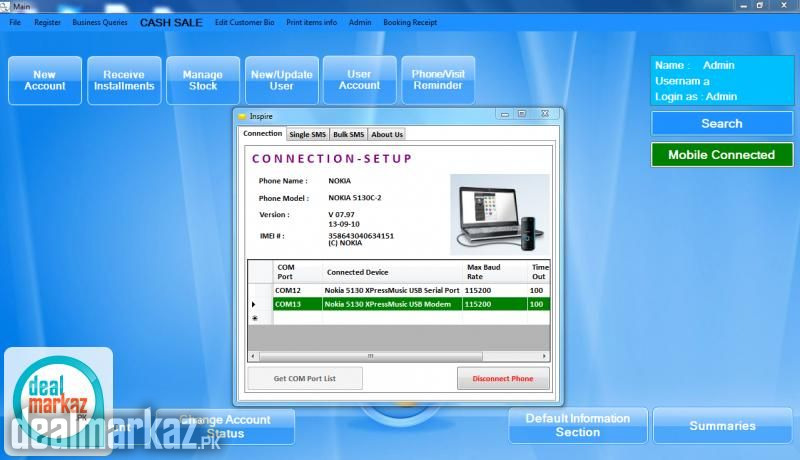Click the 115200 baud rate in COM12 row
This screenshot has width=800, height=460.
[494, 290]
